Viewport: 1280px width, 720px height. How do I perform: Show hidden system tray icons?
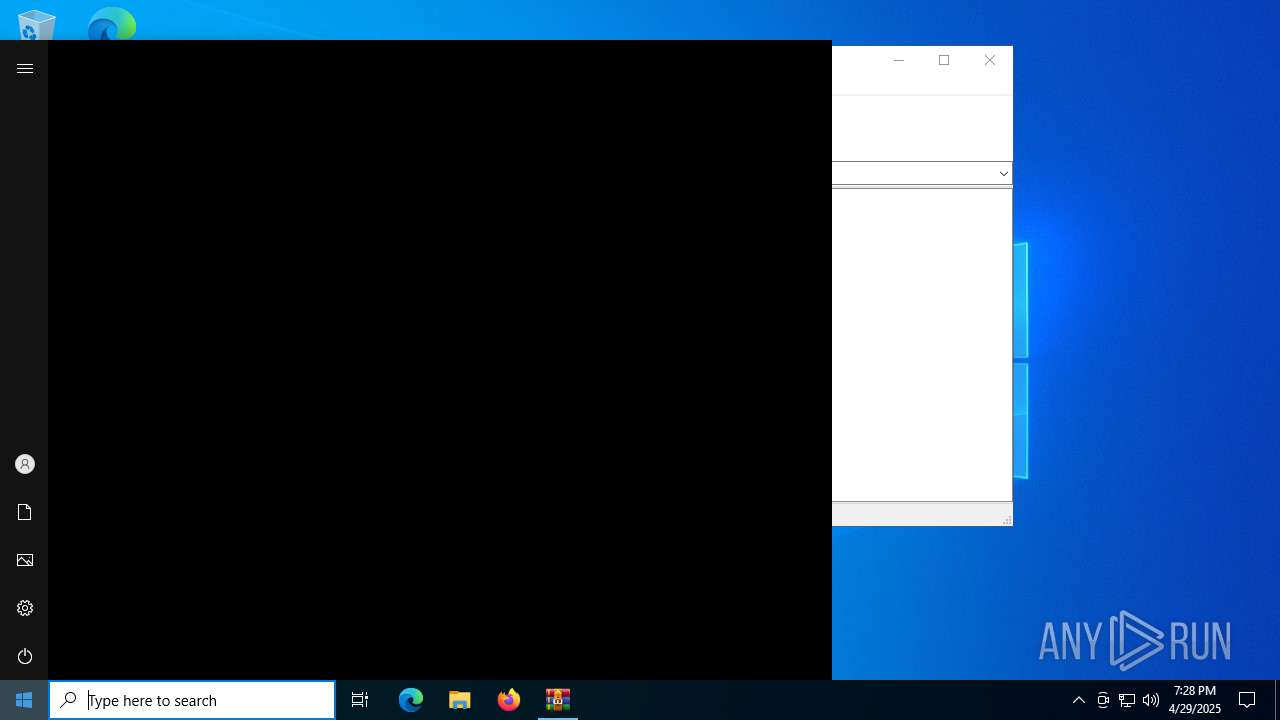1079,700
